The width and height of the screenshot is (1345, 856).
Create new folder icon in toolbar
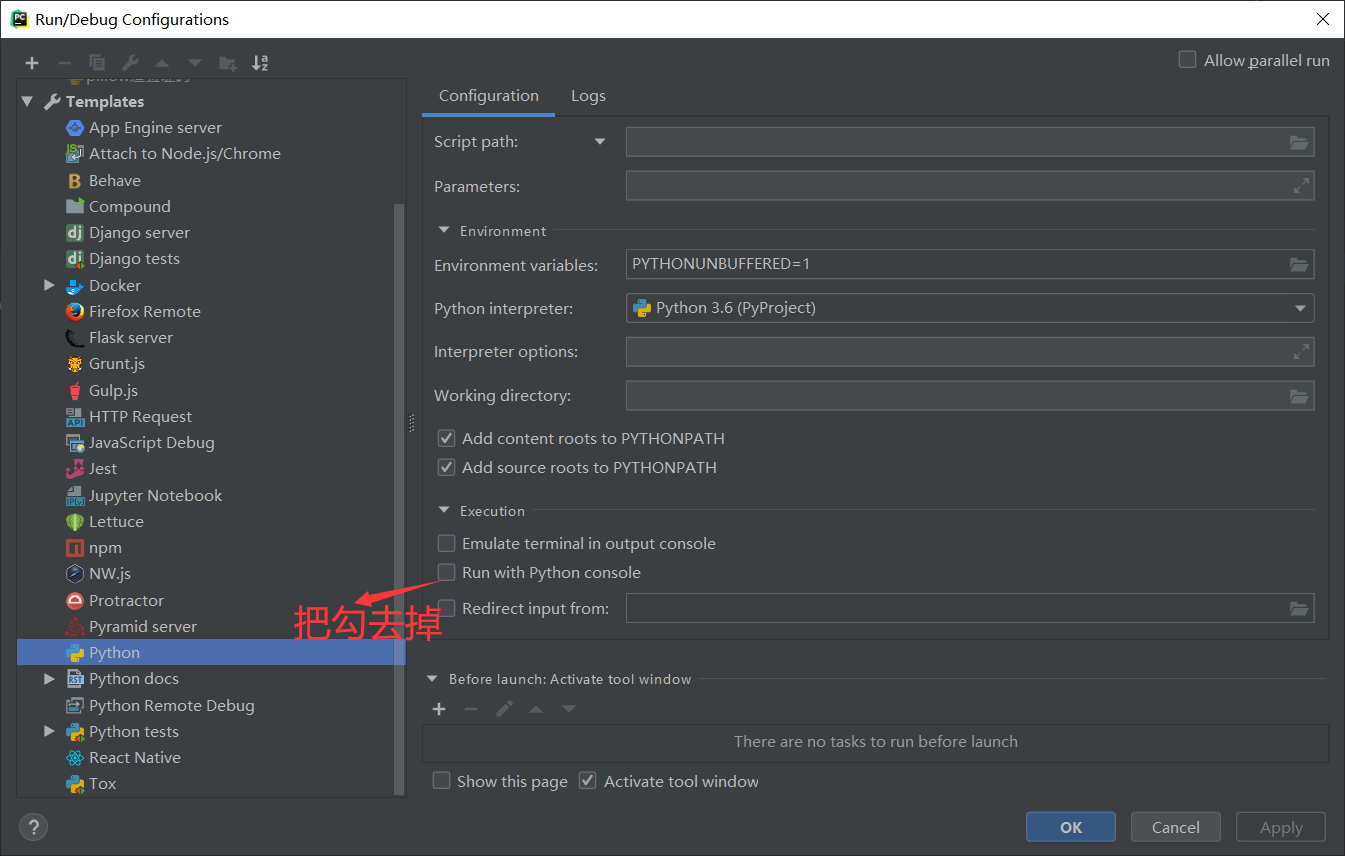(x=228, y=63)
